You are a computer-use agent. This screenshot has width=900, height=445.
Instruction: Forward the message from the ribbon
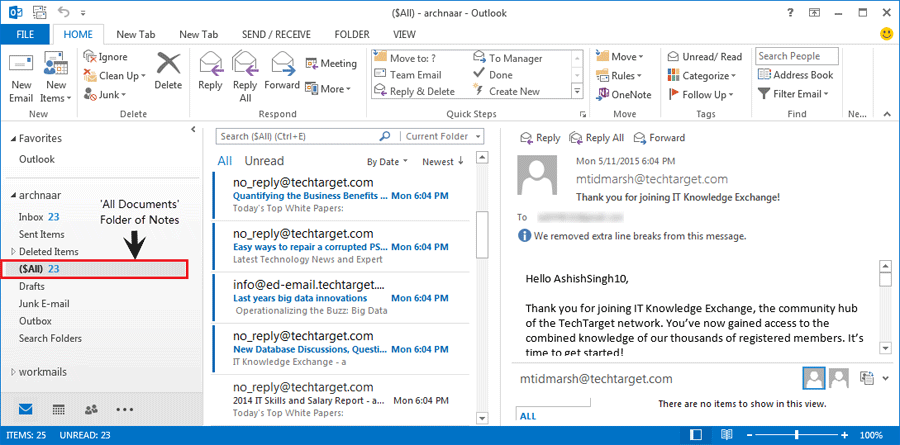(x=282, y=71)
